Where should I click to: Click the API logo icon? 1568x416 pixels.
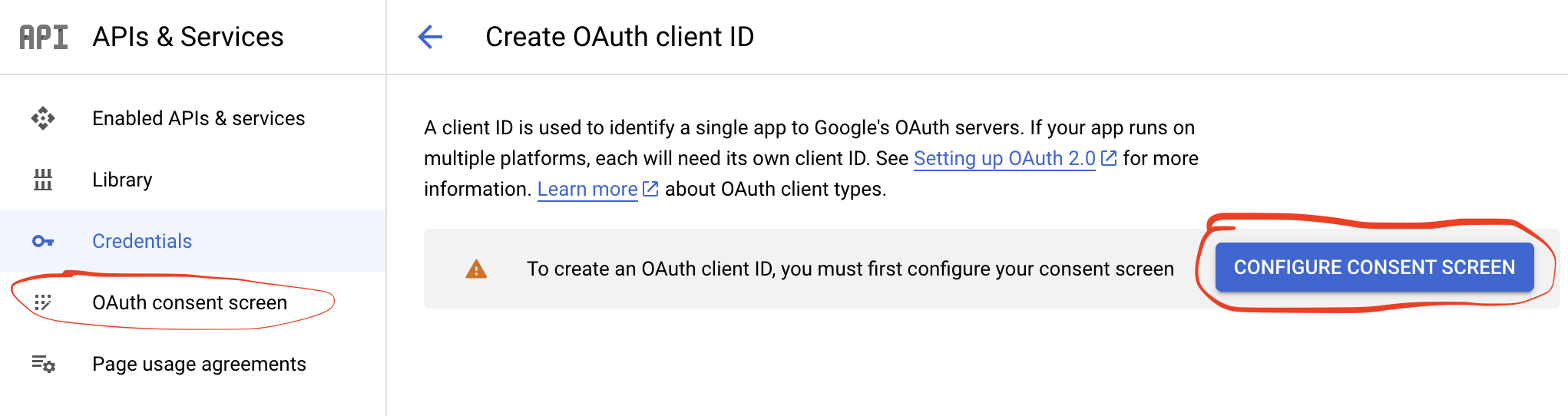point(44,37)
